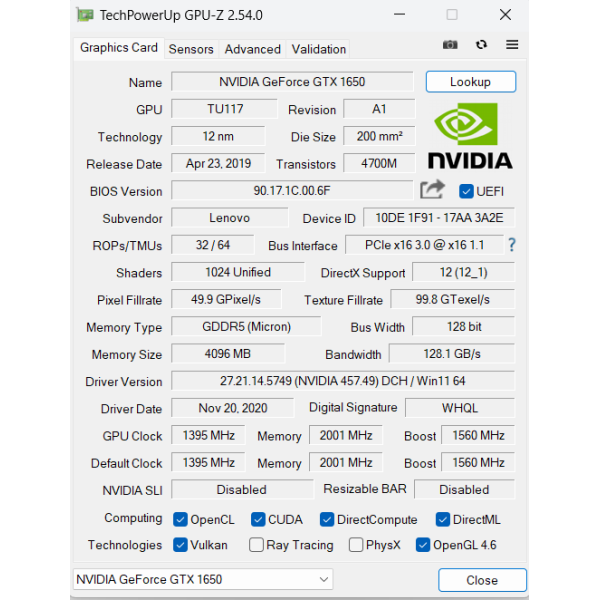Click the Close button
Viewport: 600px width, 600px height.
pyautogui.click(x=482, y=580)
